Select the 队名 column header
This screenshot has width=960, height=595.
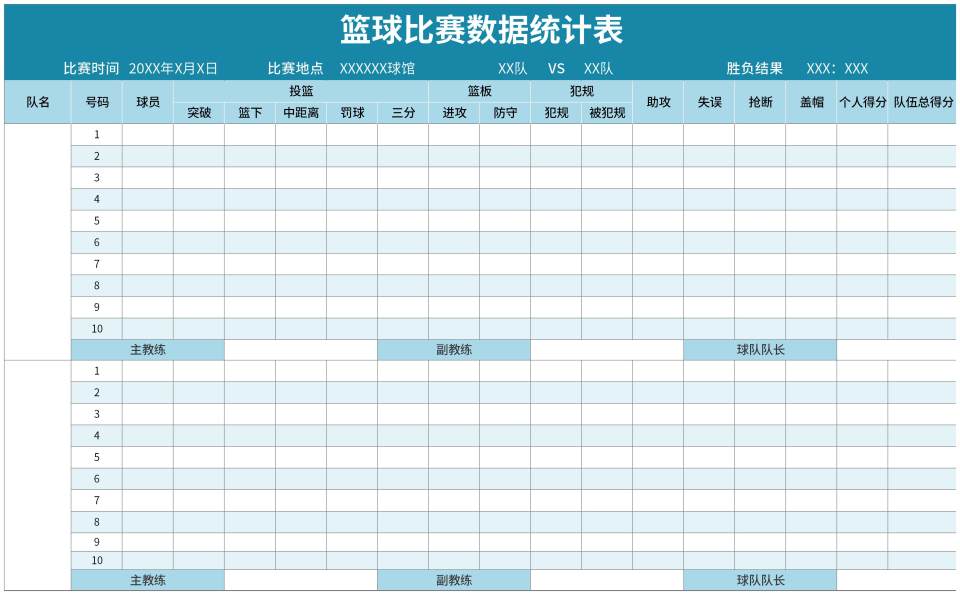click(x=38, y=102)
